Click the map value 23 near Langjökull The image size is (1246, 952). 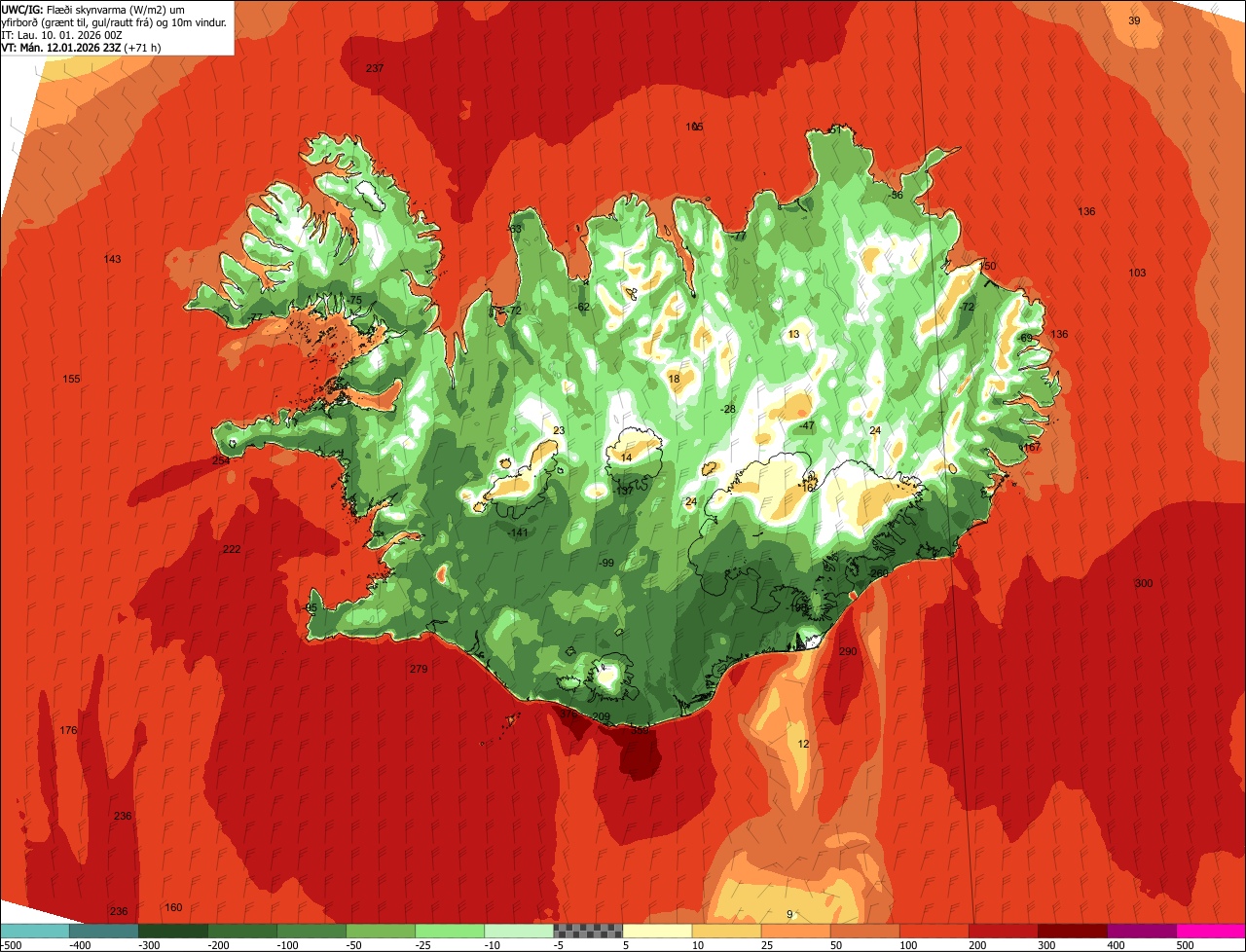click(559, 430)
